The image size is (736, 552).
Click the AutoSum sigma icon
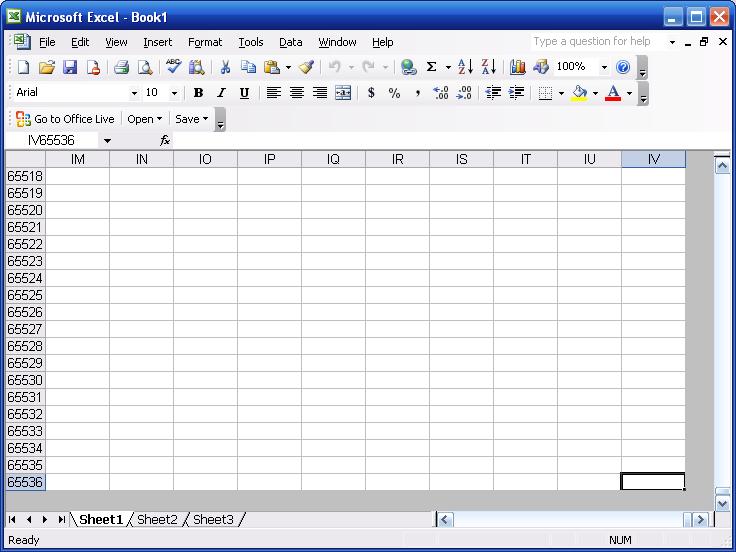pos(431,67)
